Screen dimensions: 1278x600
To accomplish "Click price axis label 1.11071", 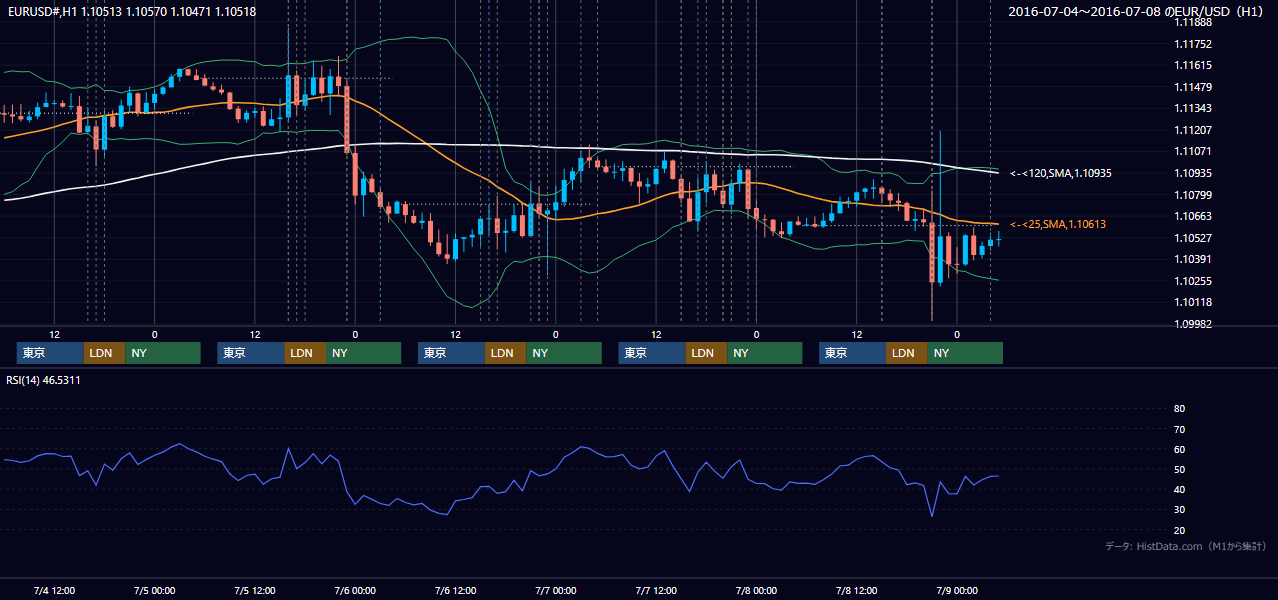I will [x=1193, y=151].
